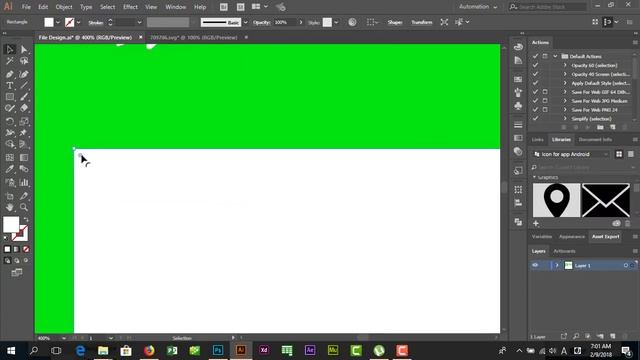Switch to the Artboards tab
Screen dimensions: 640x360
pyautogui.click(x=564, y=251)
